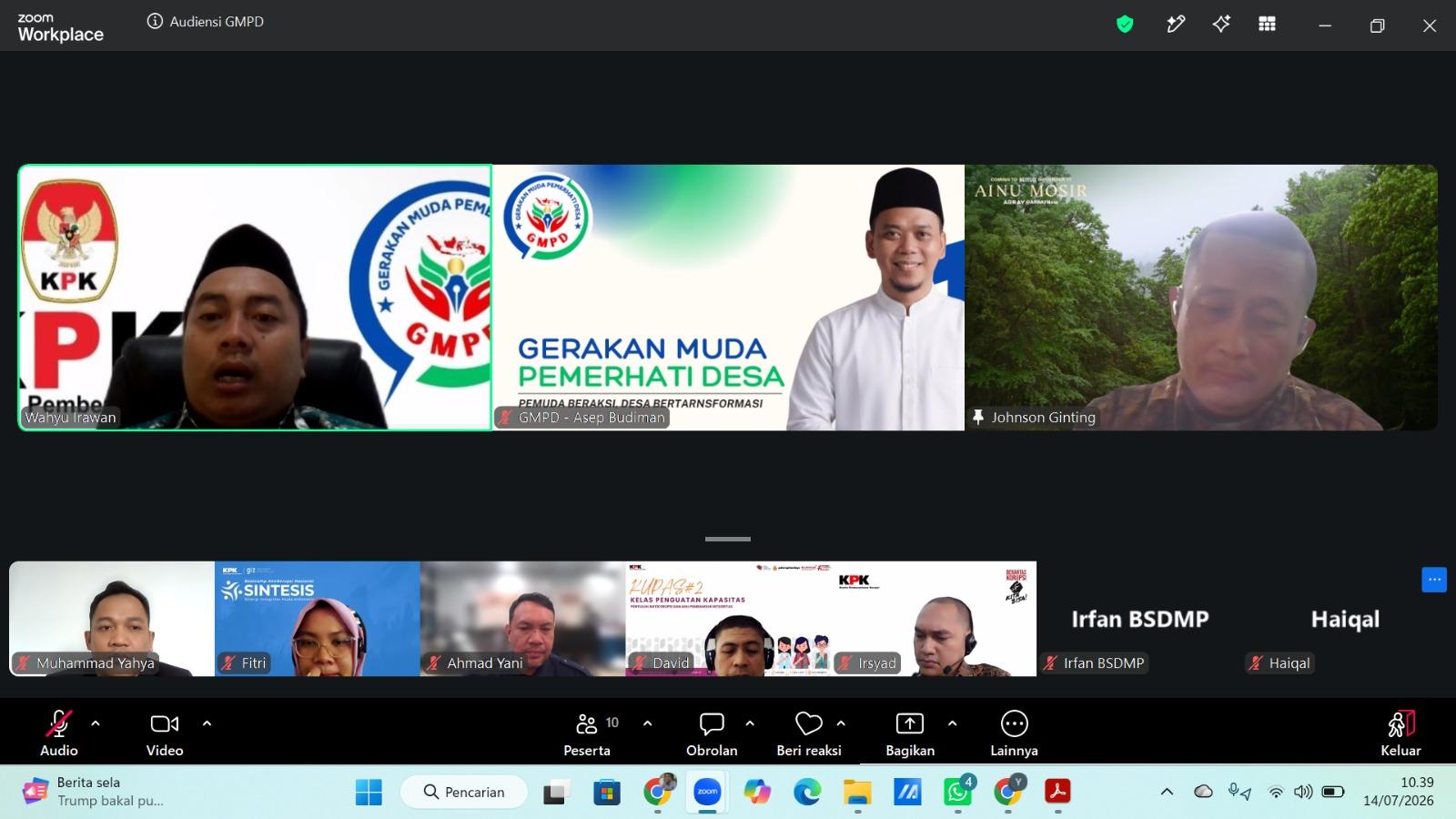Open WhatsApp from the taskbar

957,793
